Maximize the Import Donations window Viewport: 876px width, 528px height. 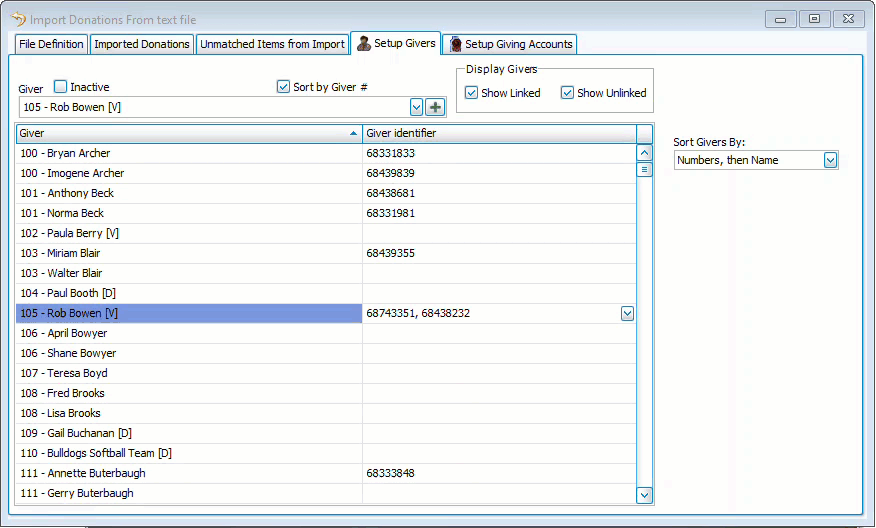click(x=815, y=18)
